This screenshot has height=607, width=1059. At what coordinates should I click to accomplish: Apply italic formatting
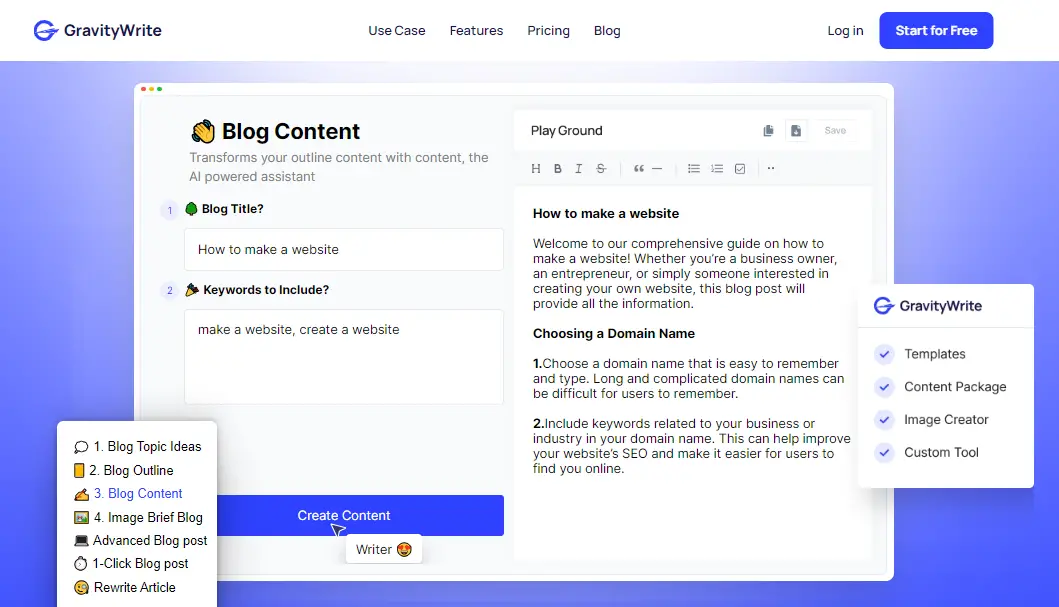tap(578, 168)
